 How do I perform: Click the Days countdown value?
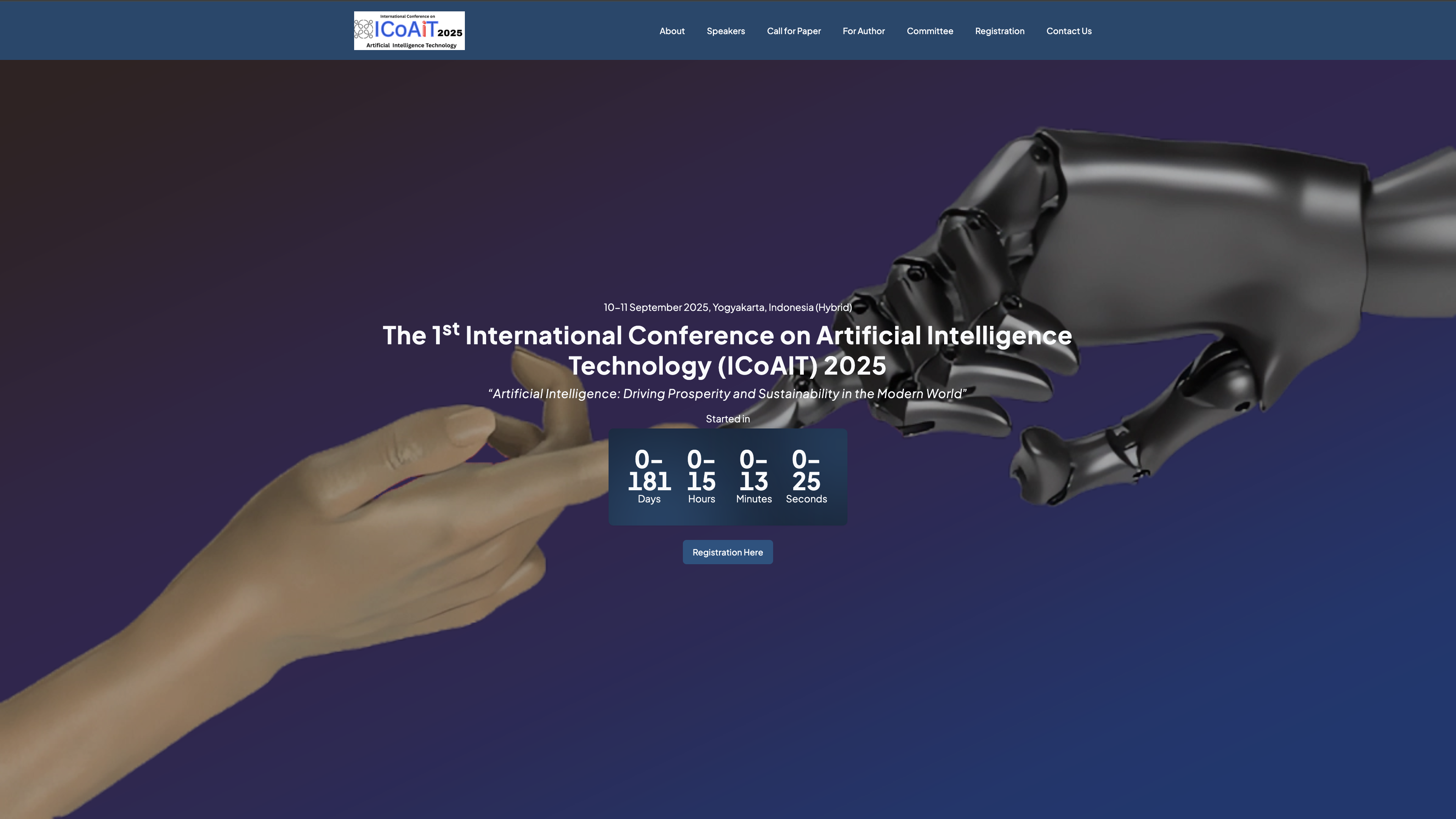coord(649,470)
